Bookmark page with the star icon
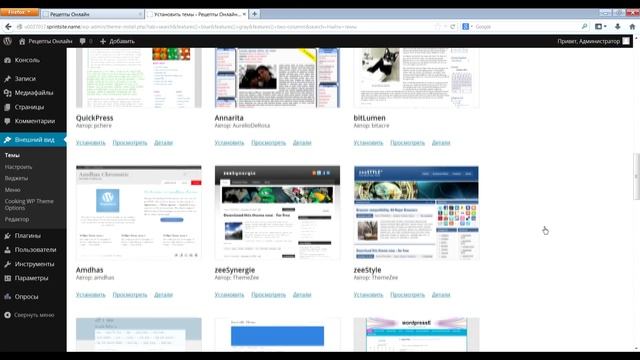The height and width of the screenshot is (360, 640). click(438, 27)
